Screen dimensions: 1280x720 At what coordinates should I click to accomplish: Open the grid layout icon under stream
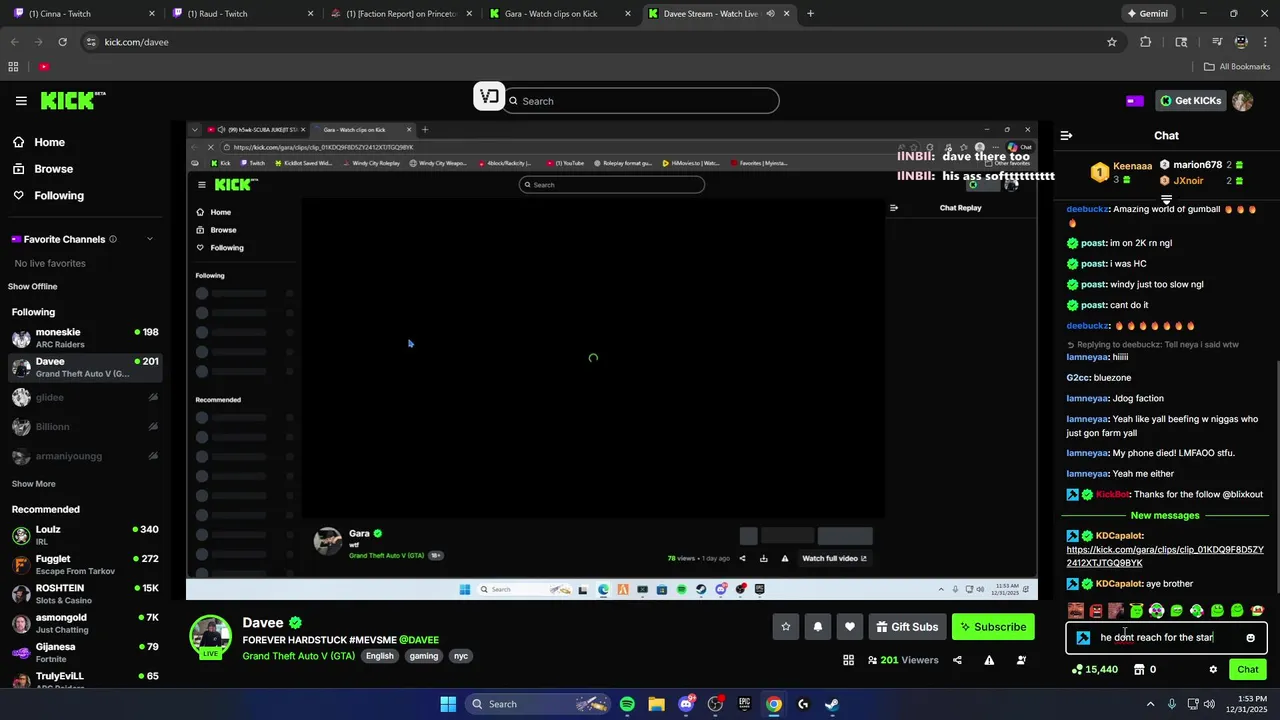(848, 660)
